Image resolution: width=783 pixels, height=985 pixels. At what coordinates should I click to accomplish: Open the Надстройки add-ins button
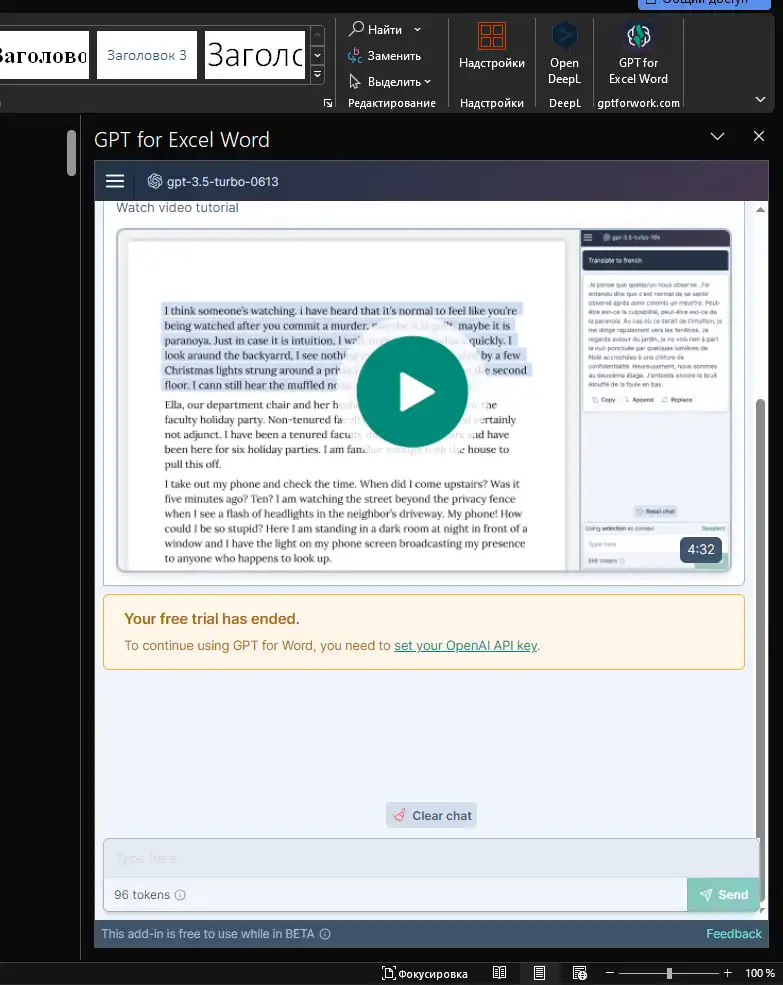(491, 46)
